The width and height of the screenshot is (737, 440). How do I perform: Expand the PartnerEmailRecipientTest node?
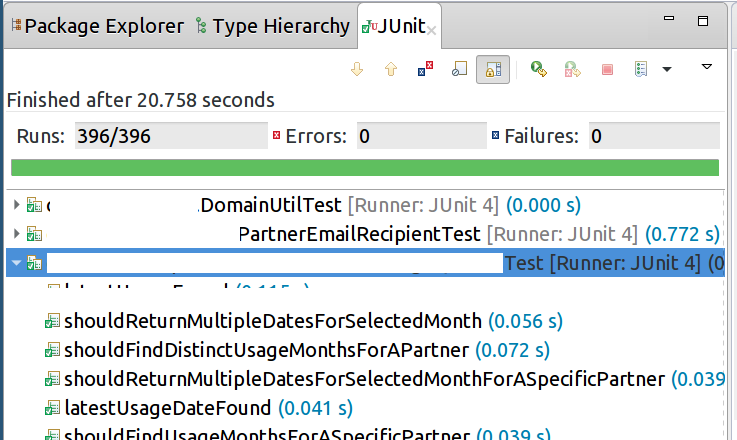[16, 234]
